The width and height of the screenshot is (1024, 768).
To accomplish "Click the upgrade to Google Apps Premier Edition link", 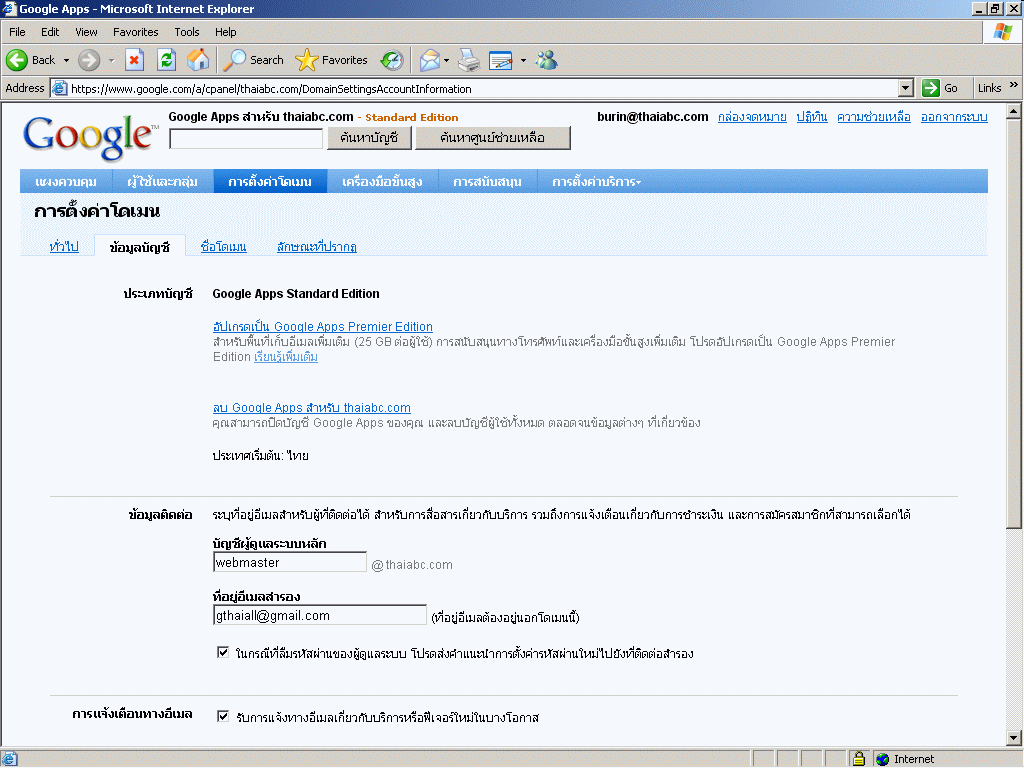I will (323, 327).
